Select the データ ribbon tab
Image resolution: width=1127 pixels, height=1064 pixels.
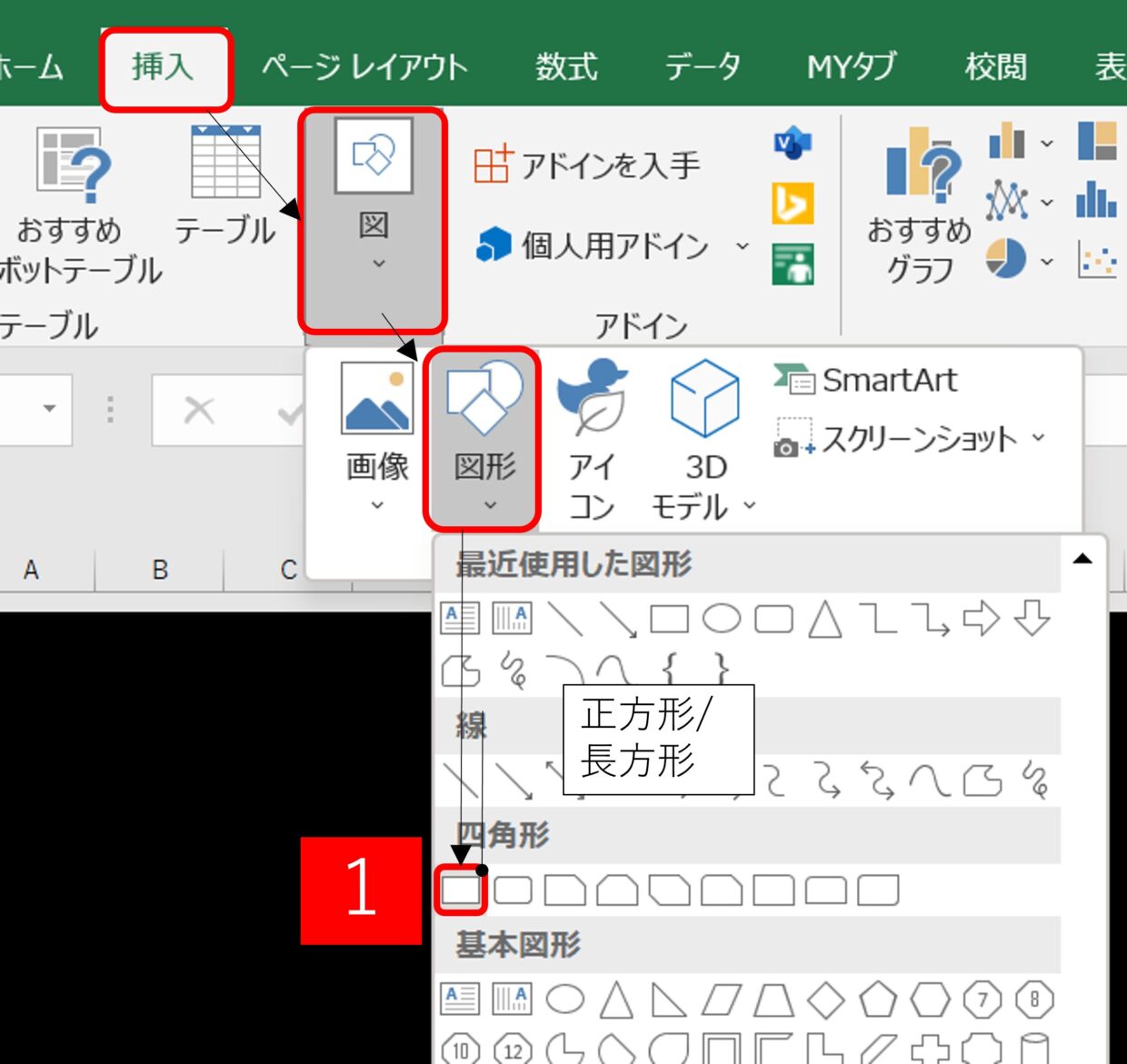click(703, 67)
